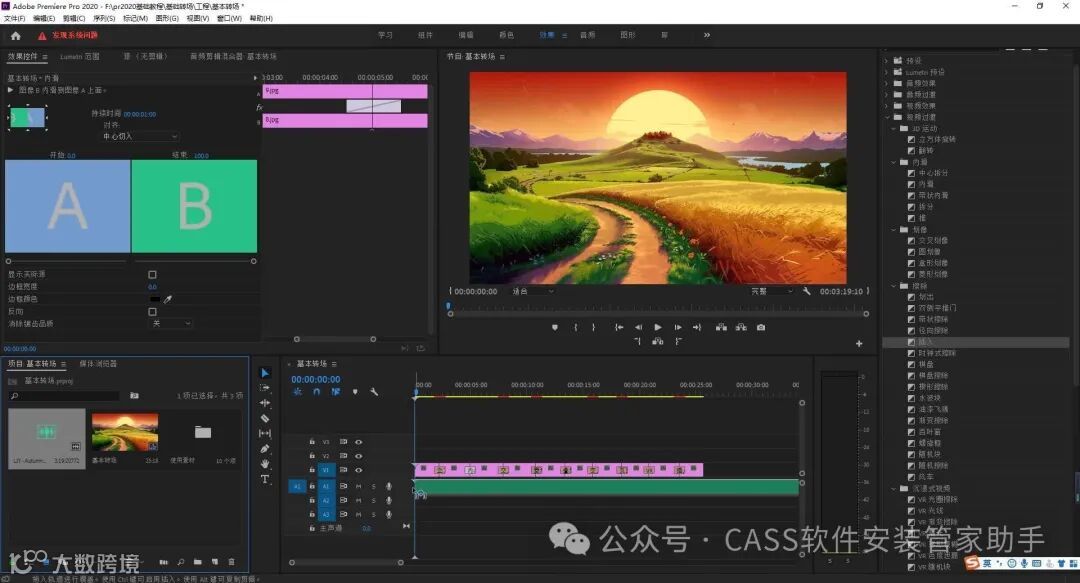Click the delete trash icon in project panel
Image resolution: width=1080 pixels, height=583 pixels.
pyautogui.click(x=231, y=562)
